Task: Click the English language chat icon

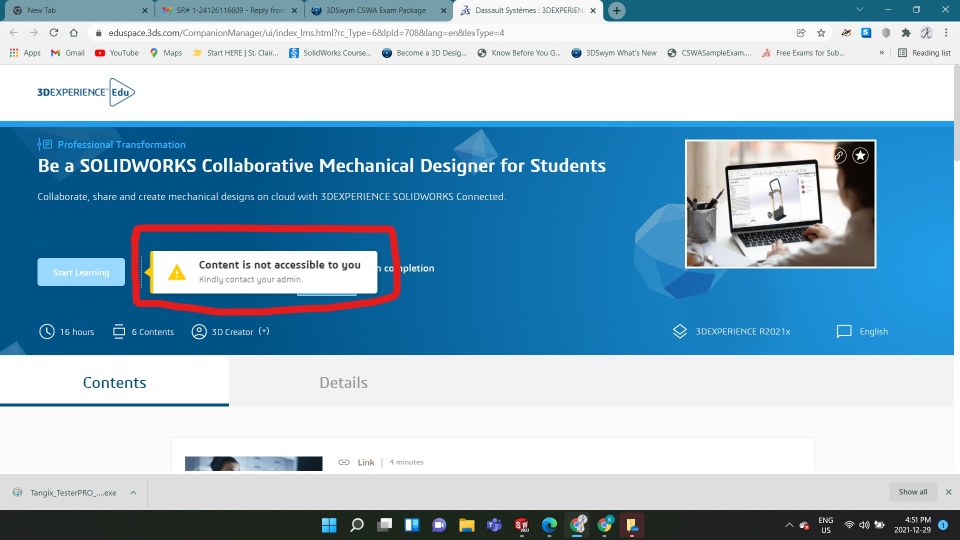Action: tap(844, 331)
